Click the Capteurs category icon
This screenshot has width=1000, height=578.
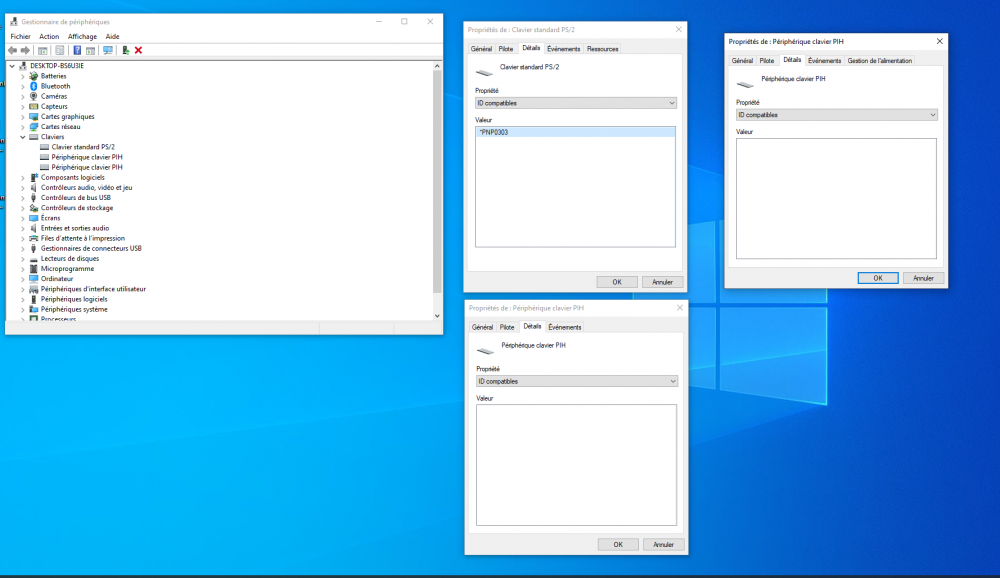coord(34,107)
